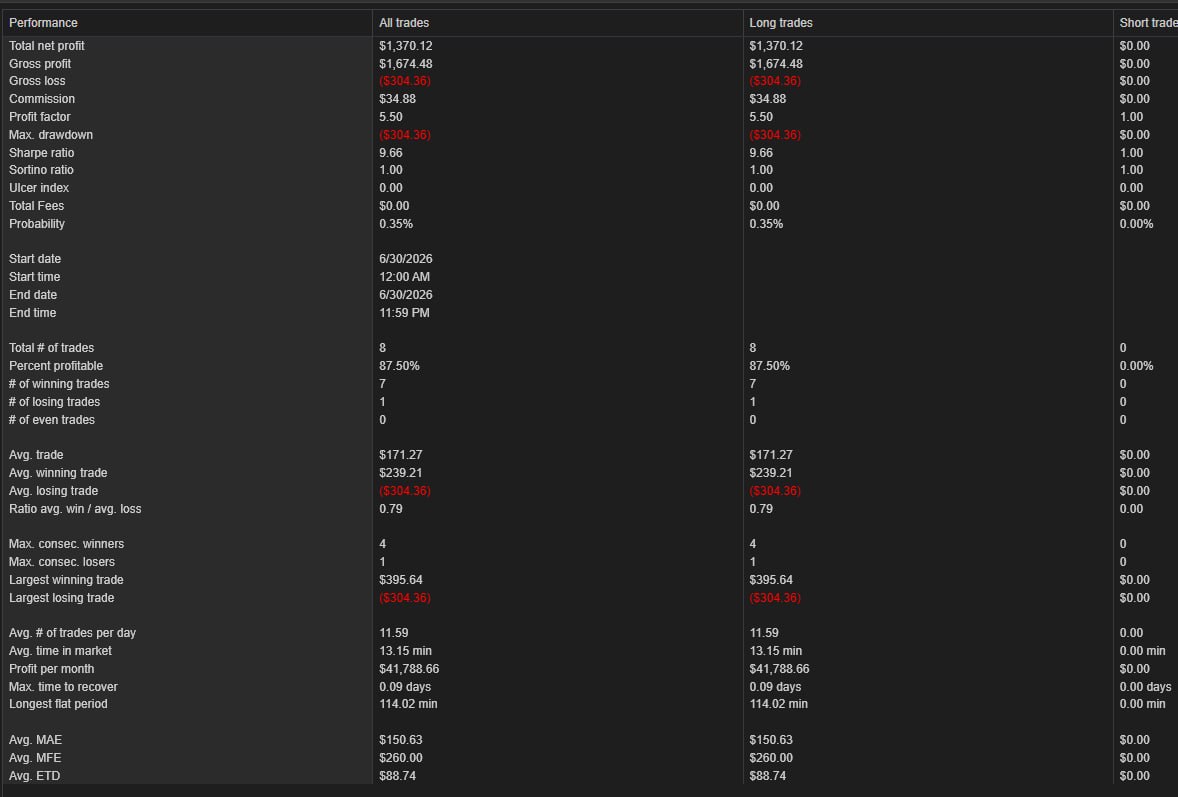The height and width of the screenshot is (797, 1178).
Task: Select the 12:00 AM start time value
Action: (405, 276)
